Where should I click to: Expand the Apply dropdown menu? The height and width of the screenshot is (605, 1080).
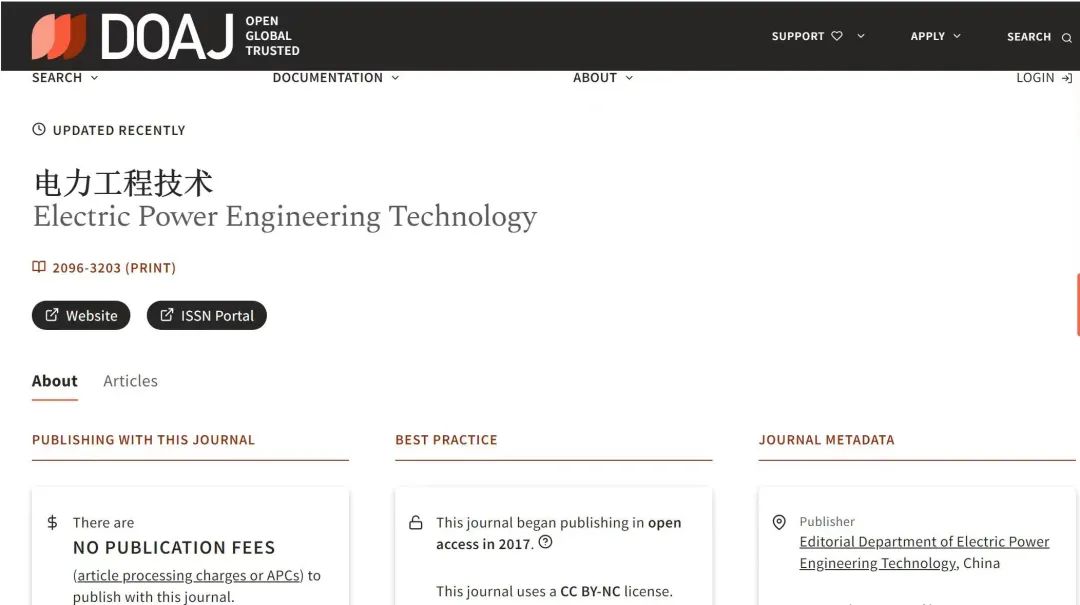[935, 36]
